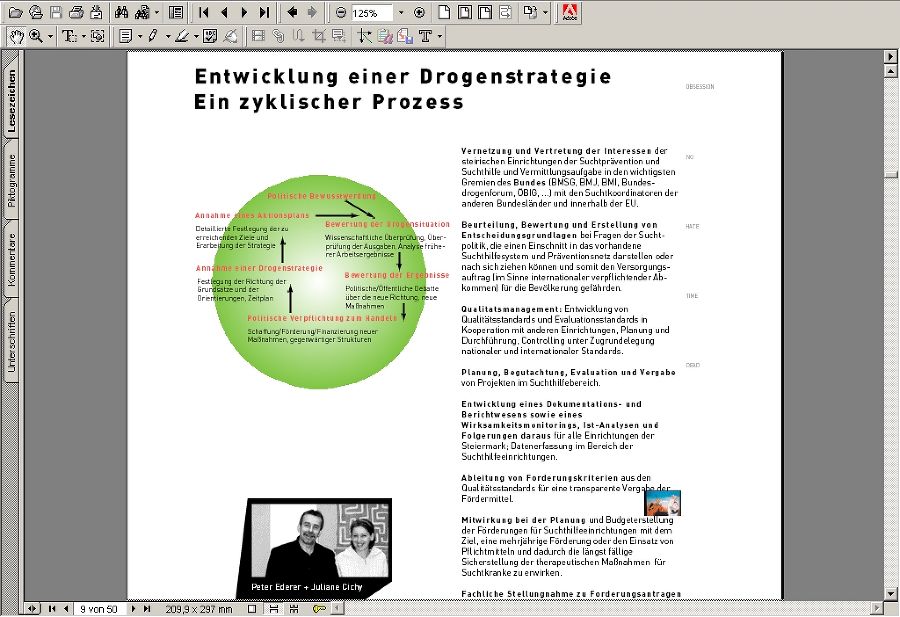This screenshot has height=617, width=900.
Task: Click the Reflow page icon
Action: pyautogui.click(x=506, y=13)
